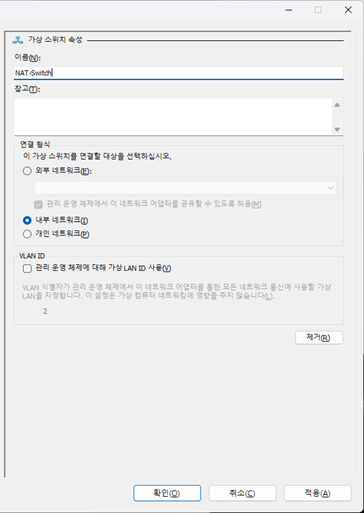Toggle the adapter sharing checkbox (관리 운영 체제)

(38, 204)
